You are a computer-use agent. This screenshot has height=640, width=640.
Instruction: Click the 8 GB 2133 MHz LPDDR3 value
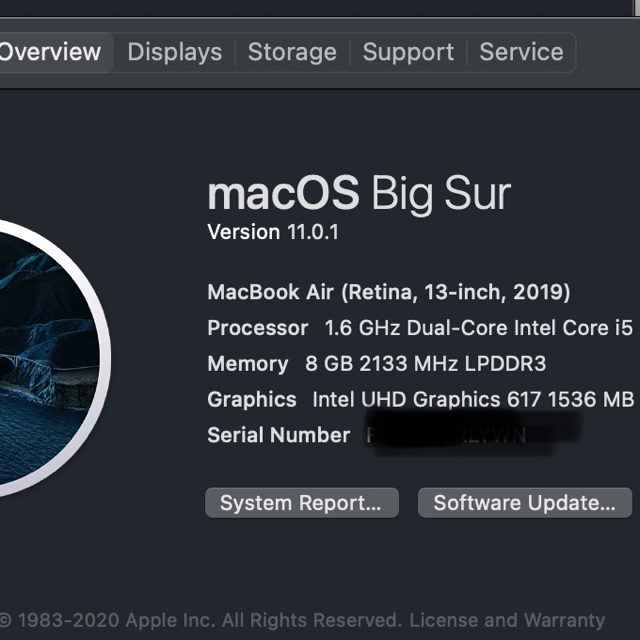425,363
